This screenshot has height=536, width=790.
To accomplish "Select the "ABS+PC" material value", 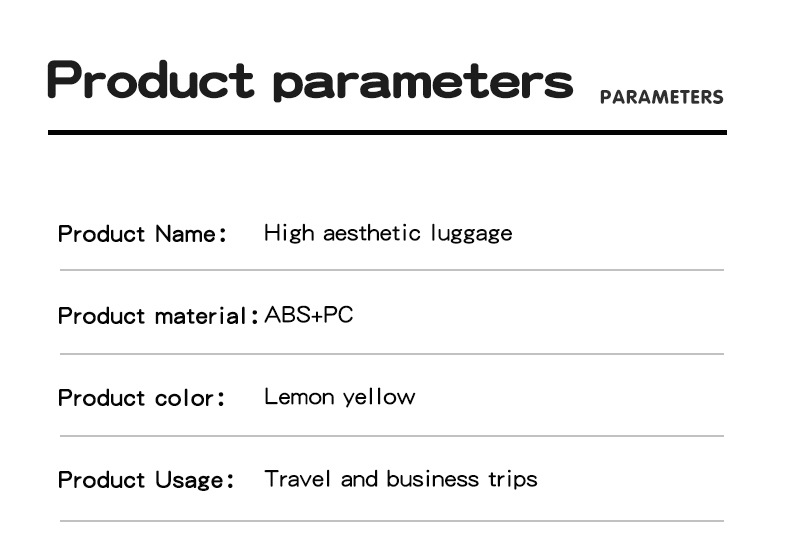I will pyautogui.click(x=309, y=316).
